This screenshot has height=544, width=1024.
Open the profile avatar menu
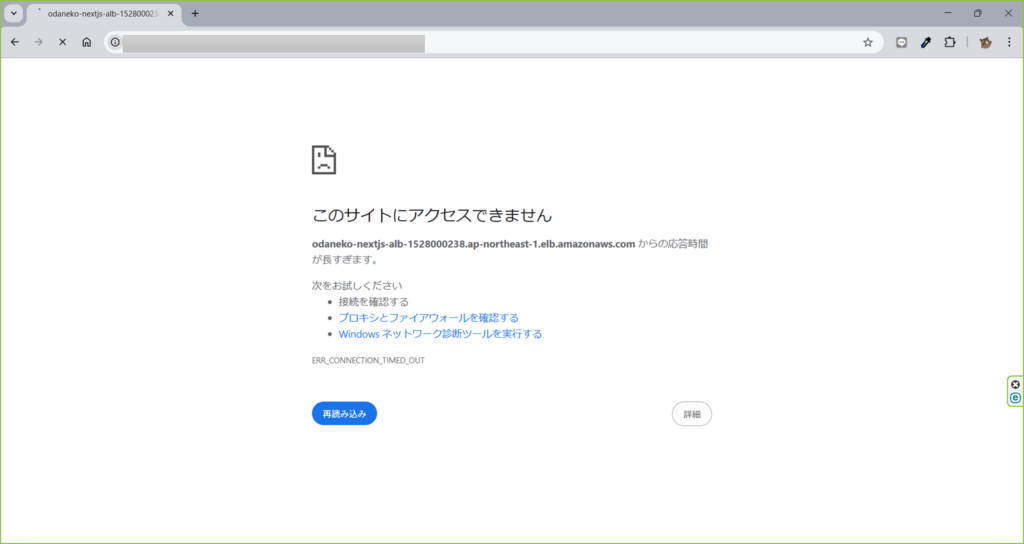coord(985,42)
